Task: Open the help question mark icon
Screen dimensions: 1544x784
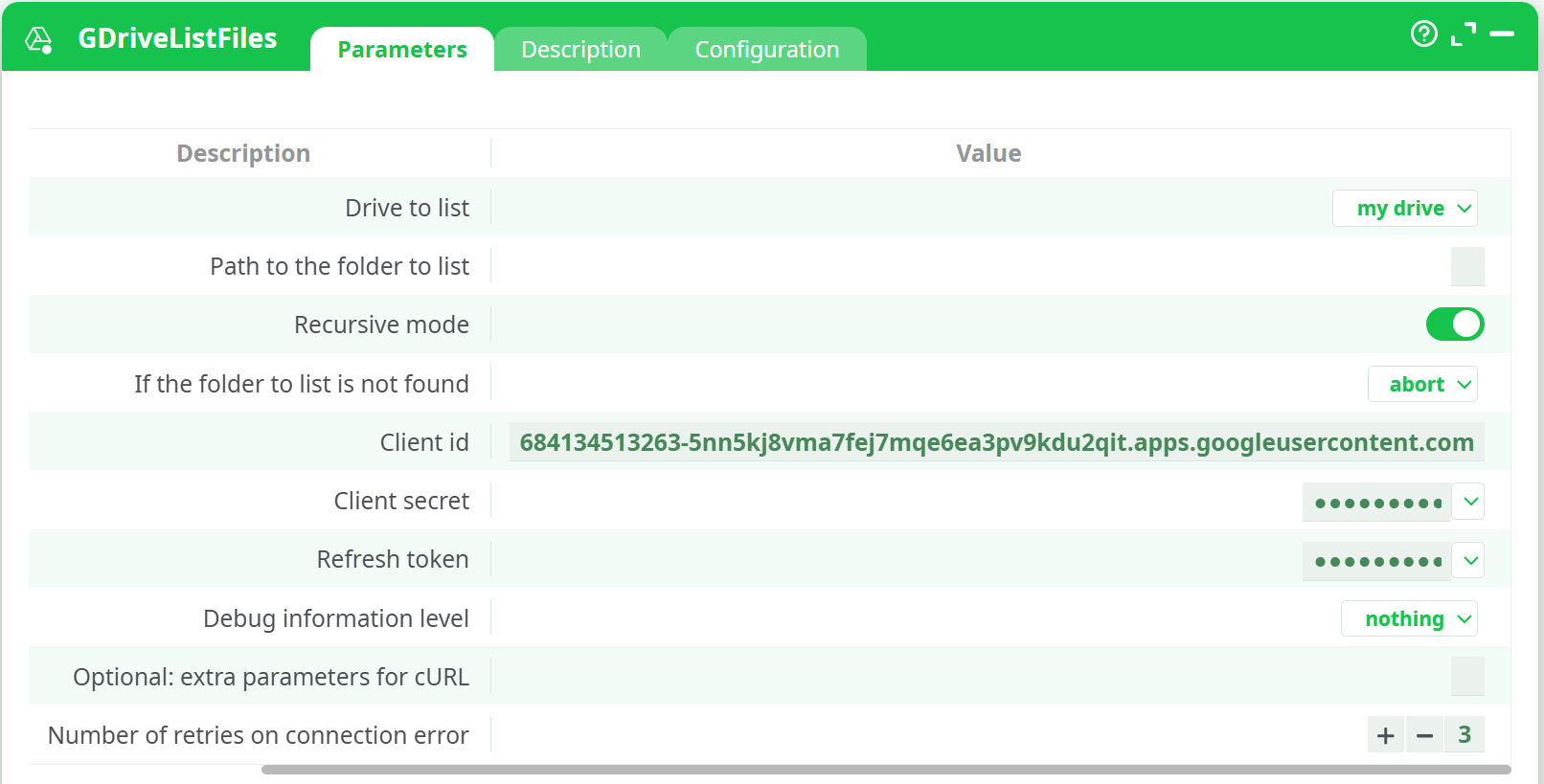Action: (x=1423, y=34)
